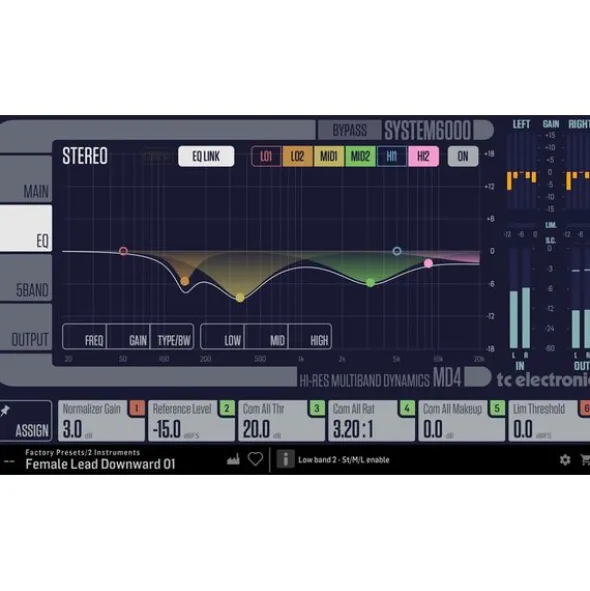Image resolution: width=590 pixels, height=591 pixels.
Task: Favorite the preset with heart icon
Action: pyautogui.click(x=255, y=459)
